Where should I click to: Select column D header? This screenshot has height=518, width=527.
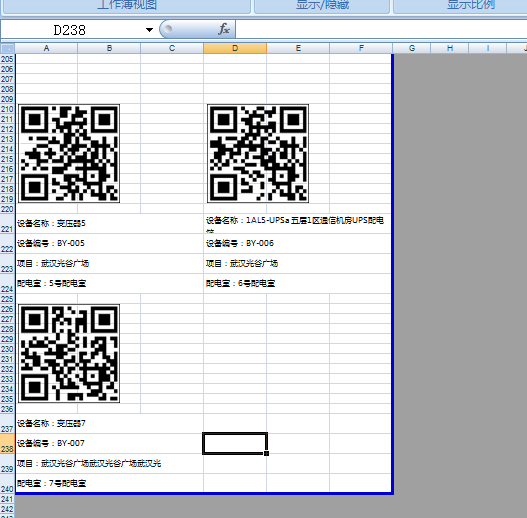[235, 48]
